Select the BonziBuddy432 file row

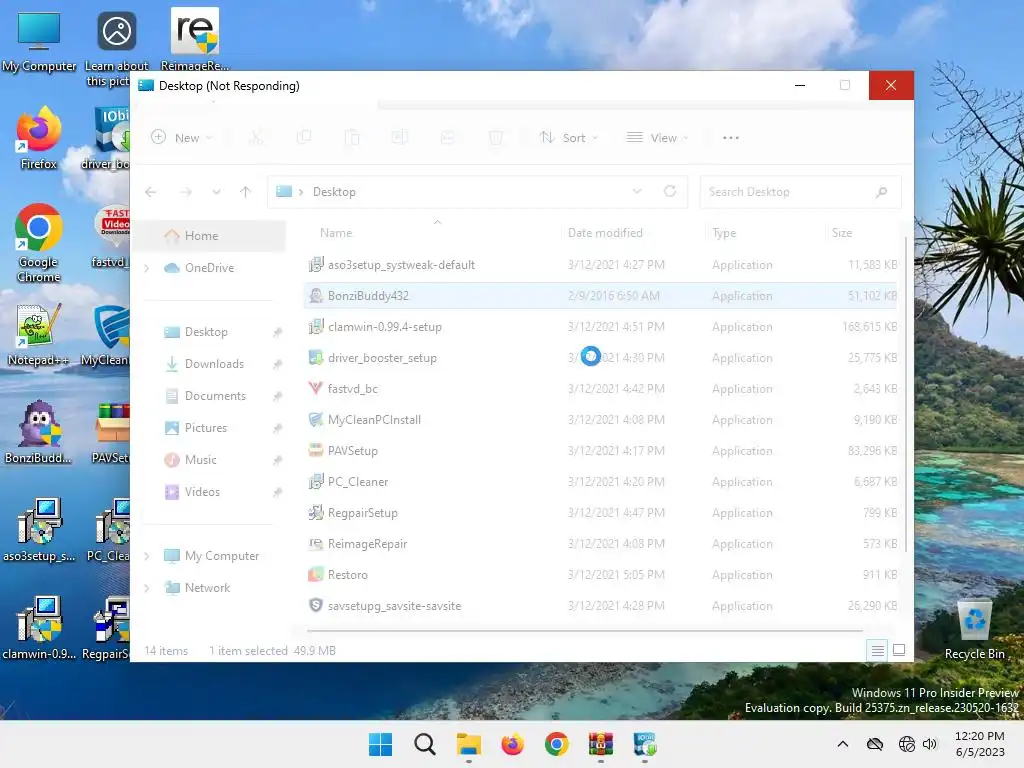tap(601, 296)
